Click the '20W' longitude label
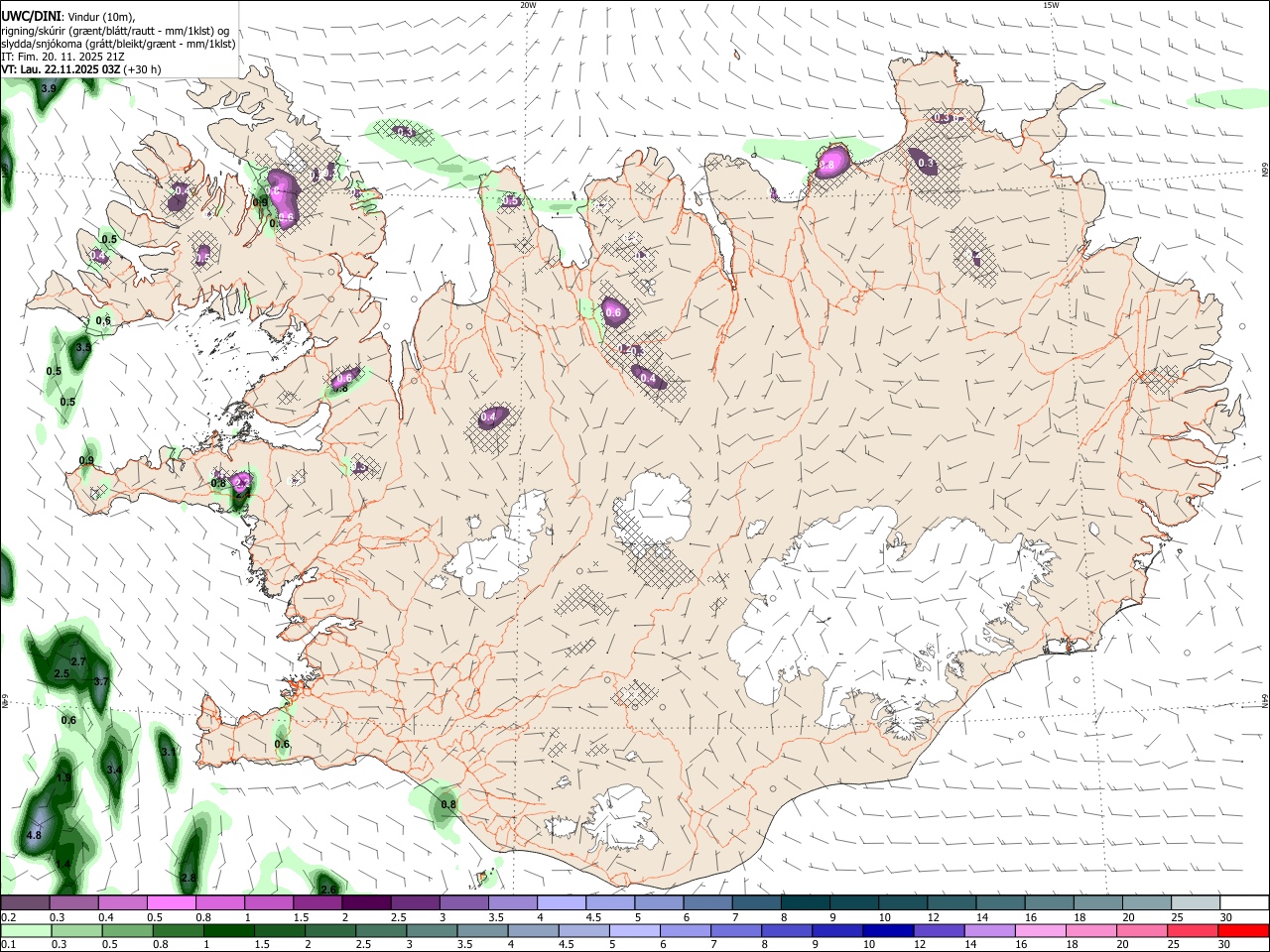This screenshot has width=1270, height=952. pos(528,5)
